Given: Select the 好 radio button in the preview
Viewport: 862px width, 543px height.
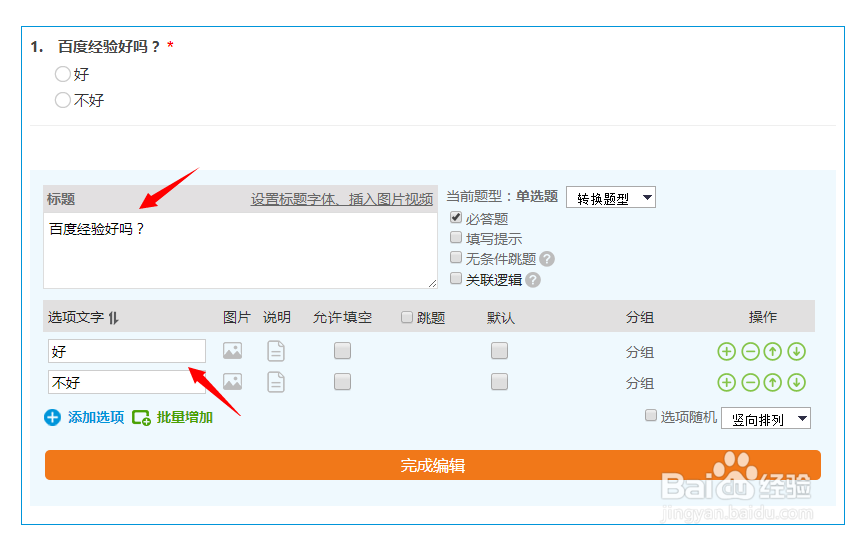Looking at the screenshot, I should point(63,74).
